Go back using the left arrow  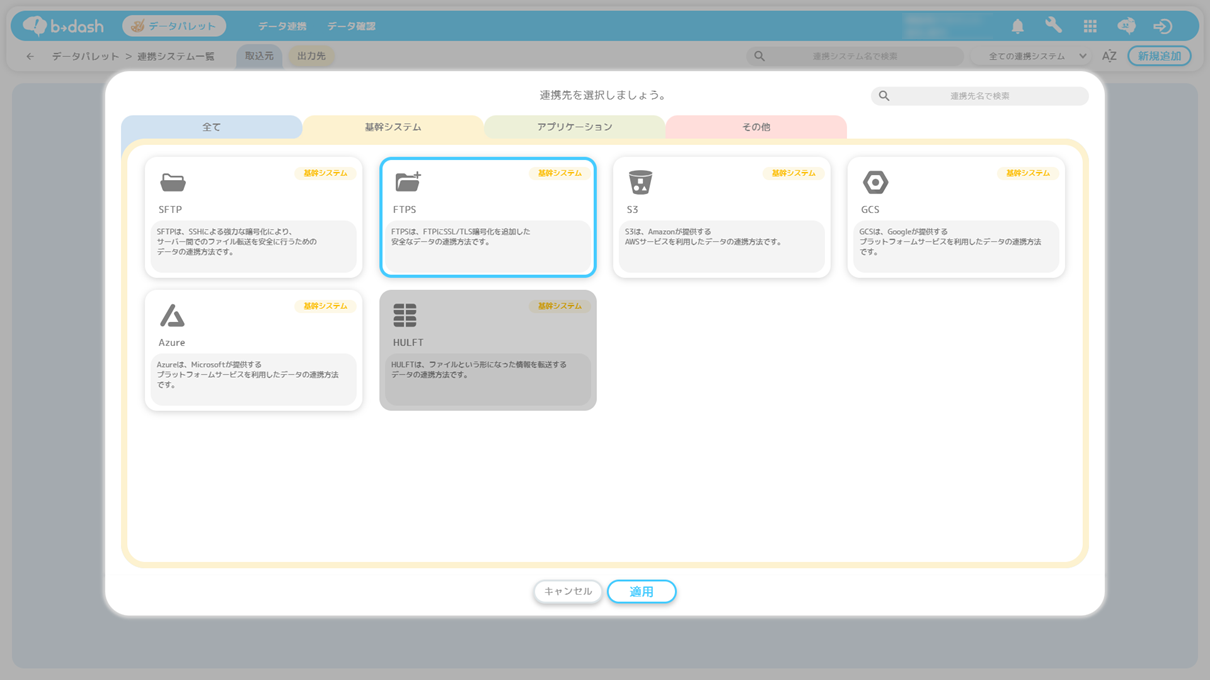[30, 56]
